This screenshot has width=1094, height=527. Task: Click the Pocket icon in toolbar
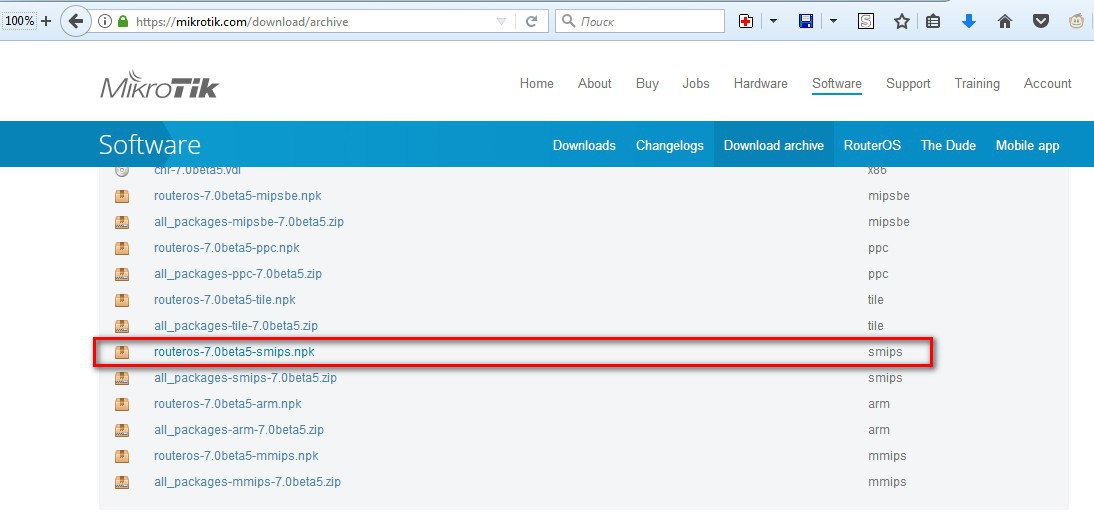[x=1041, y=22]
